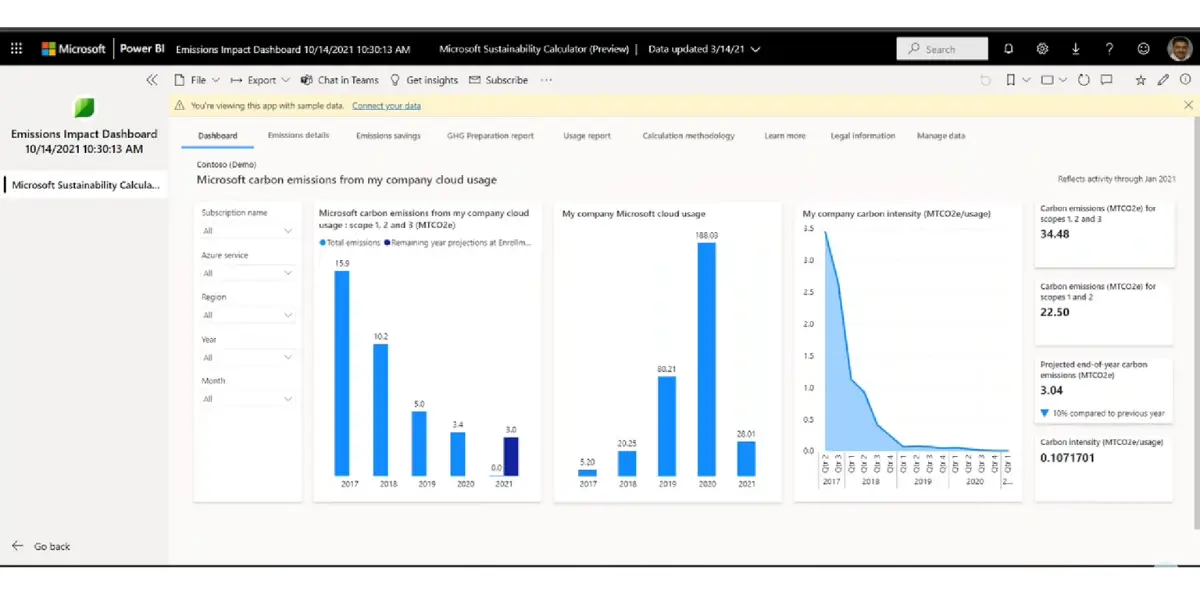Open the user profile avatar

1179,48
